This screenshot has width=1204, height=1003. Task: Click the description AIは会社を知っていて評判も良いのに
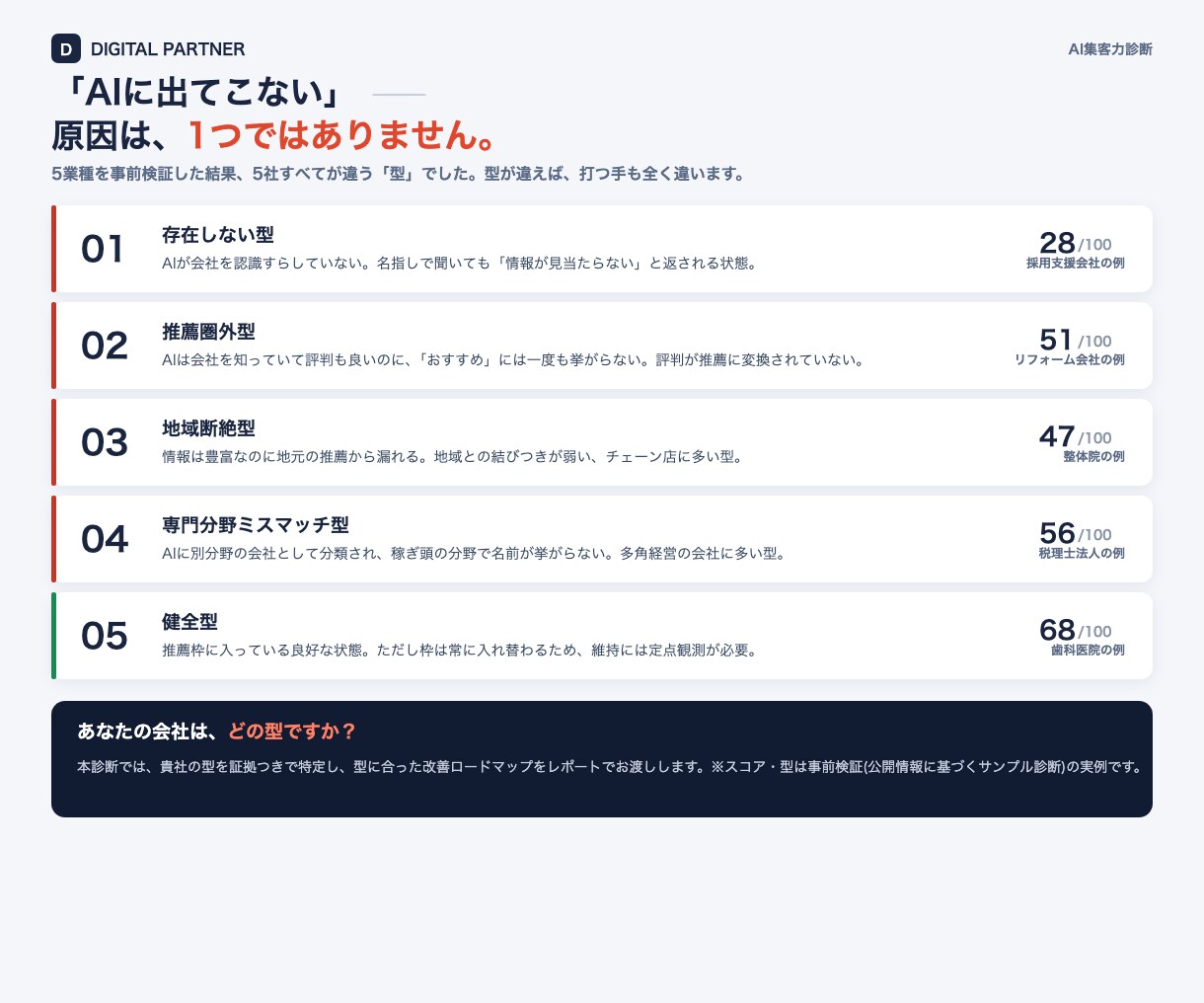click(513, 360)
